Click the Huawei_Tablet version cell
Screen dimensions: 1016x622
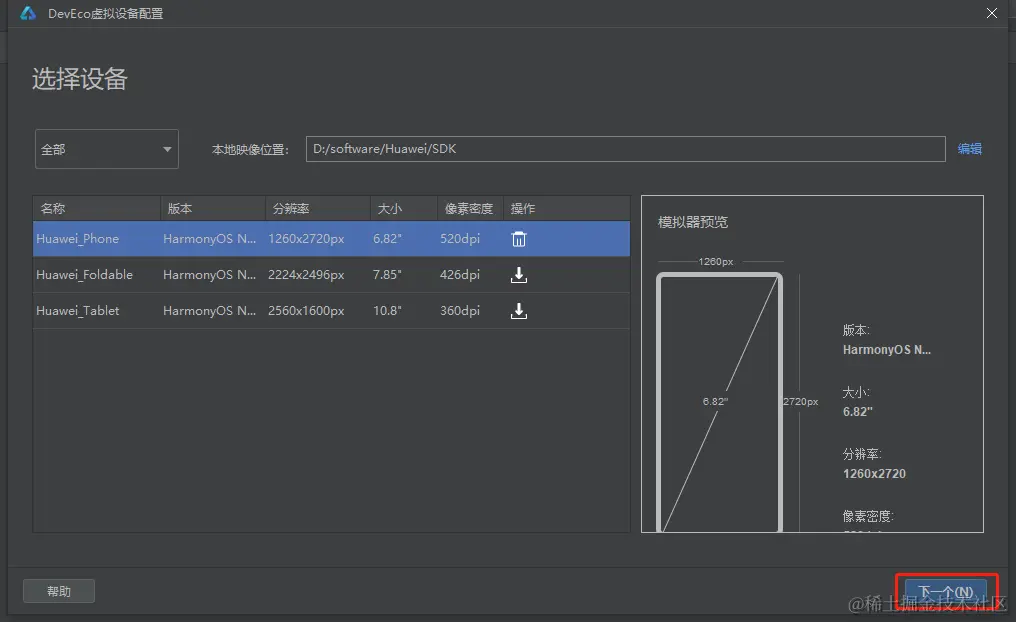click(x=210, y=311)
